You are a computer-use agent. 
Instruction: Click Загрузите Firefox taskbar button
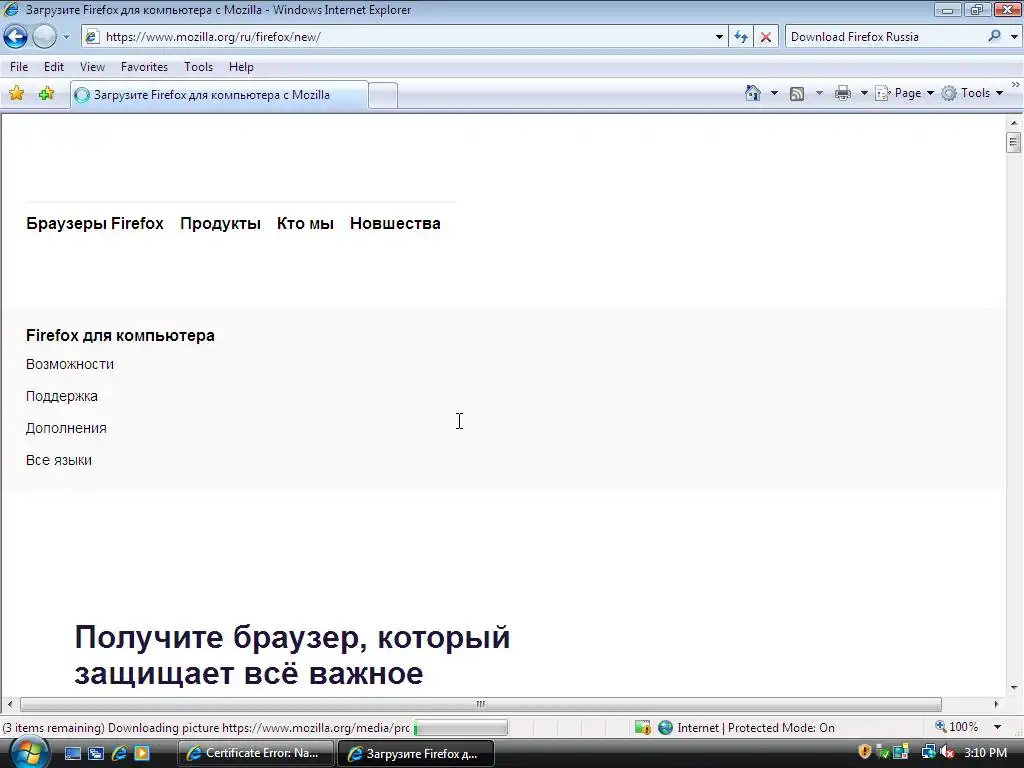pos(415,754)
